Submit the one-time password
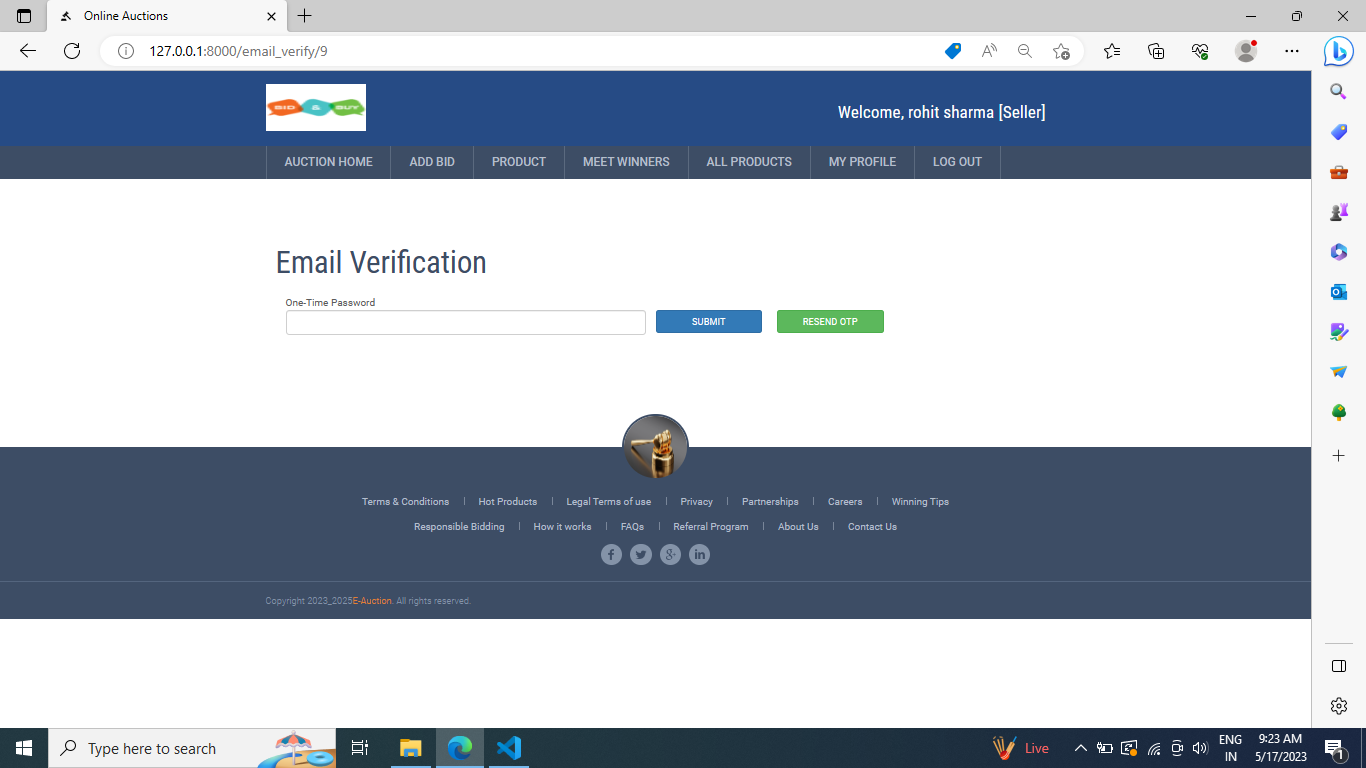This screenshot has height=768, width=1366. click(x=708, y=321)
